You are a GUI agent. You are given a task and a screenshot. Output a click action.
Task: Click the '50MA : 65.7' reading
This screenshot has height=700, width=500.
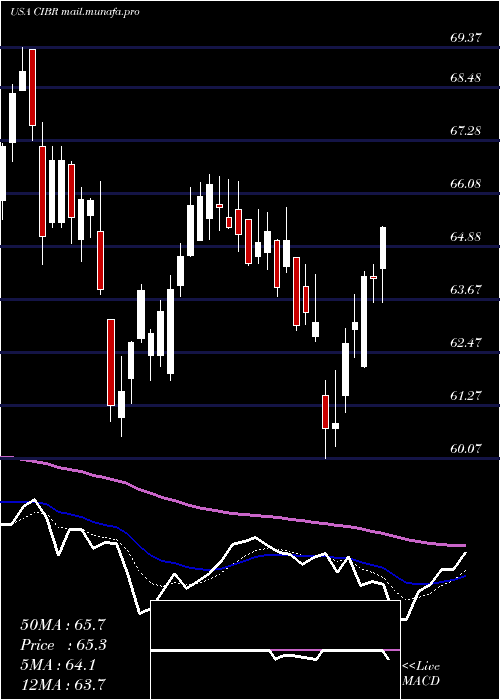tap(63, 625)
